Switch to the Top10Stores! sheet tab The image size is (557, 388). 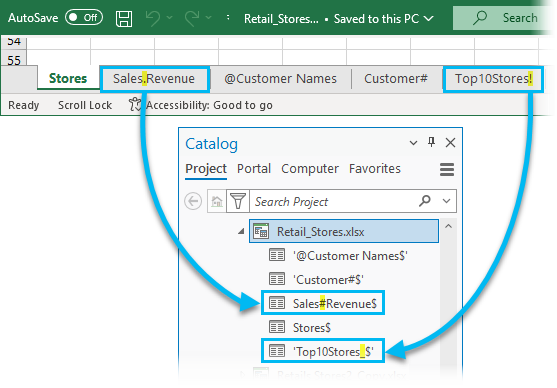click(x=493, y=79)
